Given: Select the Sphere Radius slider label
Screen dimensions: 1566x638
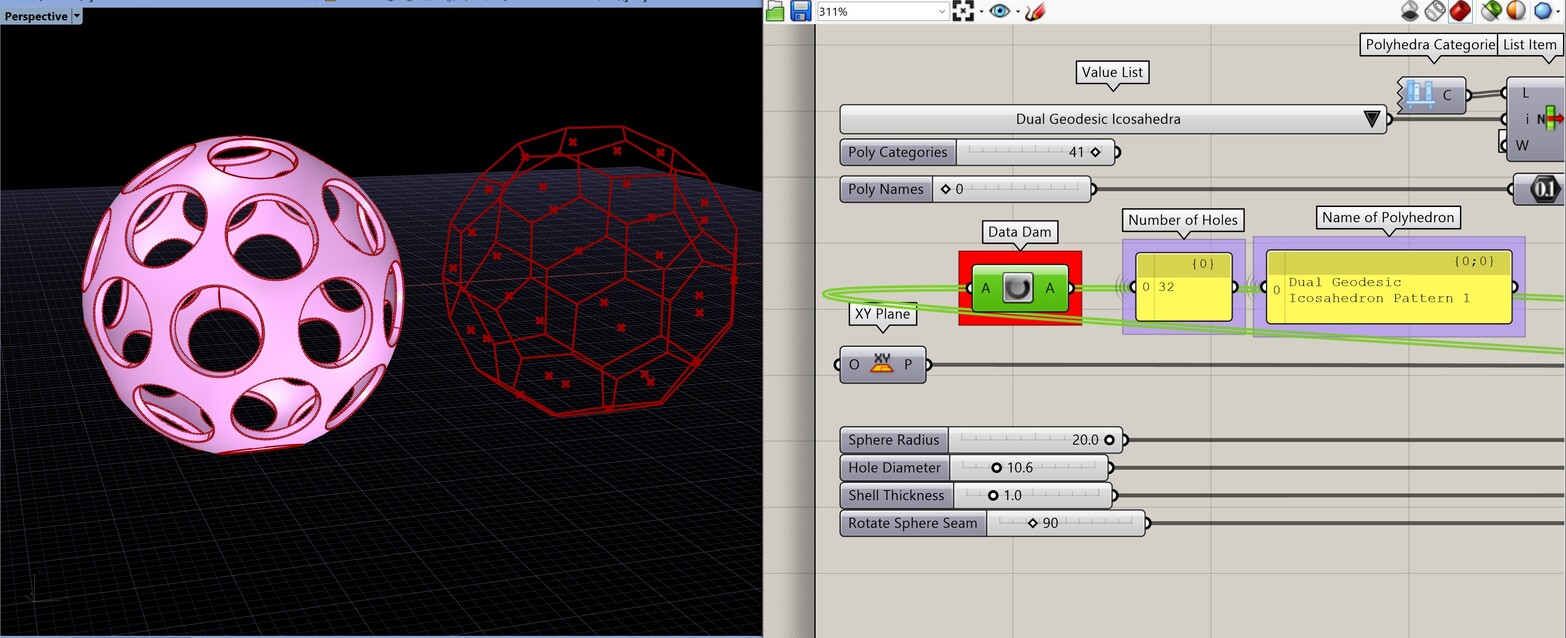Looking at the screenshot, I should (894, 440).
